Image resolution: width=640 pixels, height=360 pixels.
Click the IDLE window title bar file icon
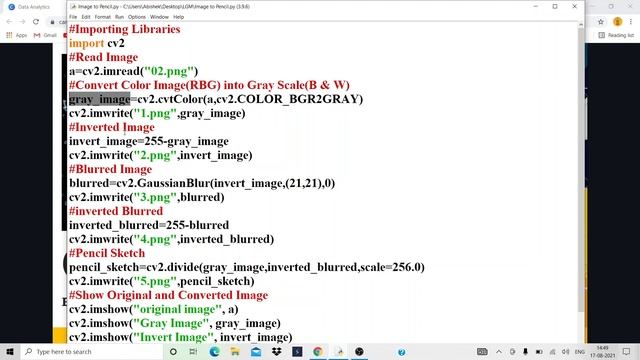click(x=73, y=7)
